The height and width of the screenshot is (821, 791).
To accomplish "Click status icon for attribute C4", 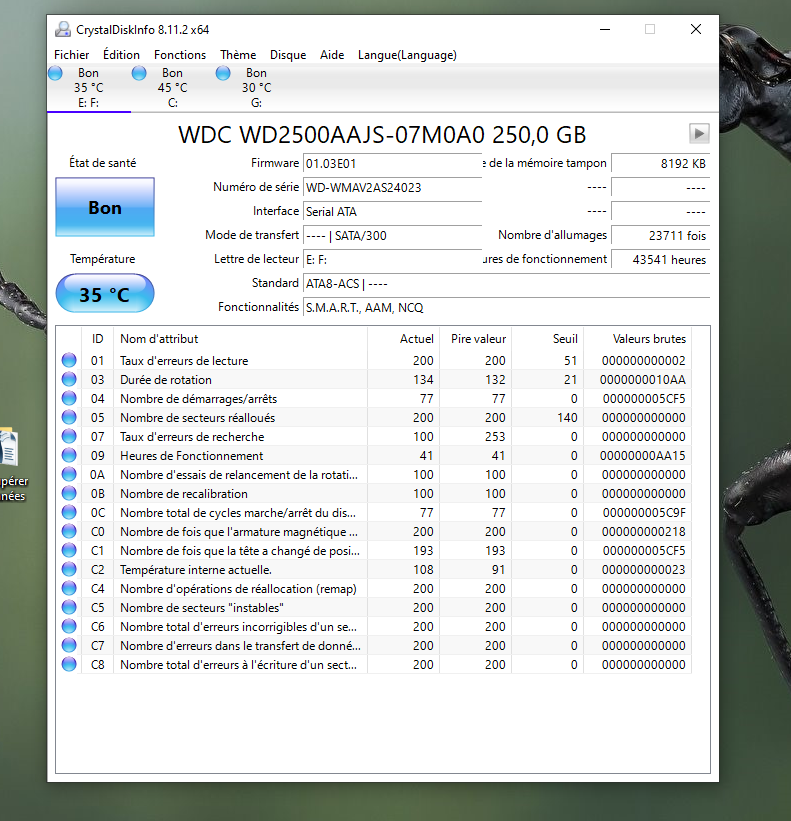I will click(69, 589).
